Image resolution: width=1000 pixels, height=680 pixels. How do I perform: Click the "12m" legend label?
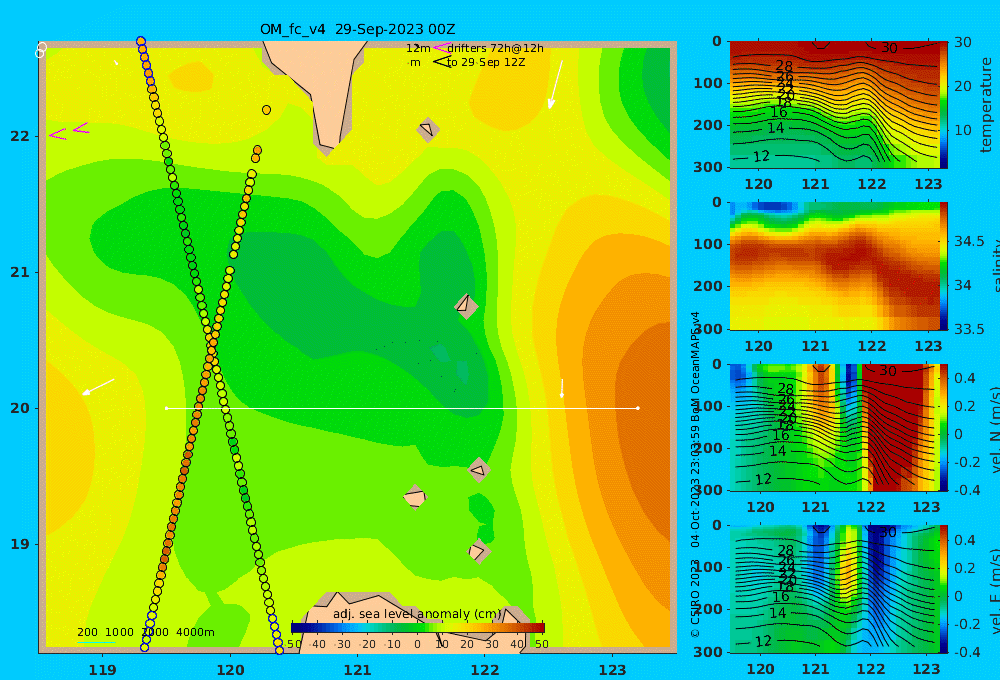click(418, 48)
